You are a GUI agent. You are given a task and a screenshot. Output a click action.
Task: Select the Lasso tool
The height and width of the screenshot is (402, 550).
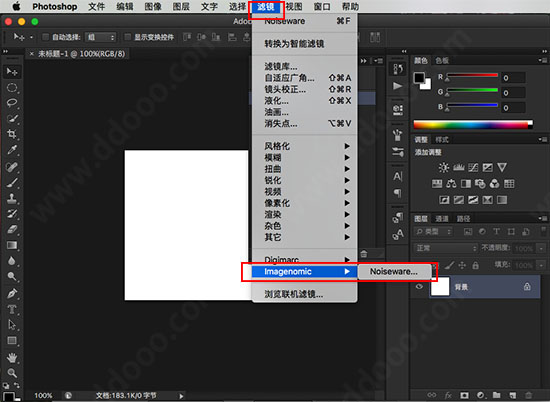tap(12, 103)
